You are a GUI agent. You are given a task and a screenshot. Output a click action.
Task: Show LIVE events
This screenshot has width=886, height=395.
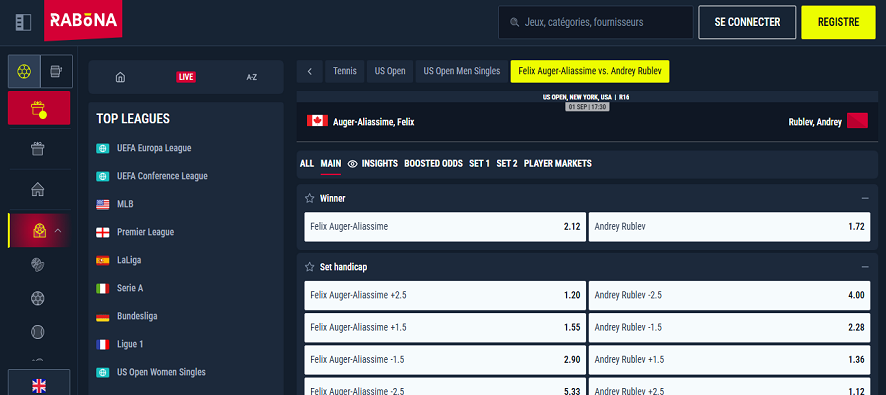pyautogui.click(x=186, y=77)
